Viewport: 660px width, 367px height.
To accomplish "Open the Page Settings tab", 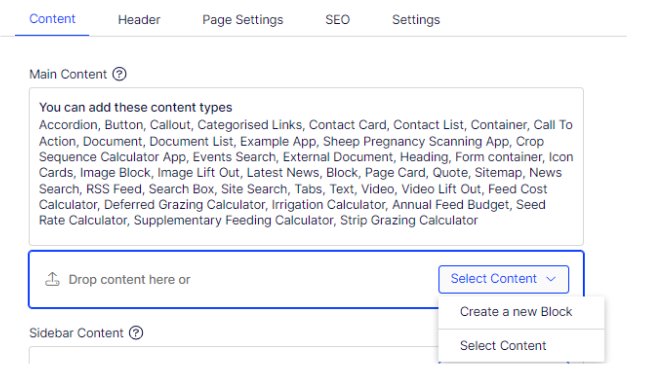I will click(x=242, y=19).
